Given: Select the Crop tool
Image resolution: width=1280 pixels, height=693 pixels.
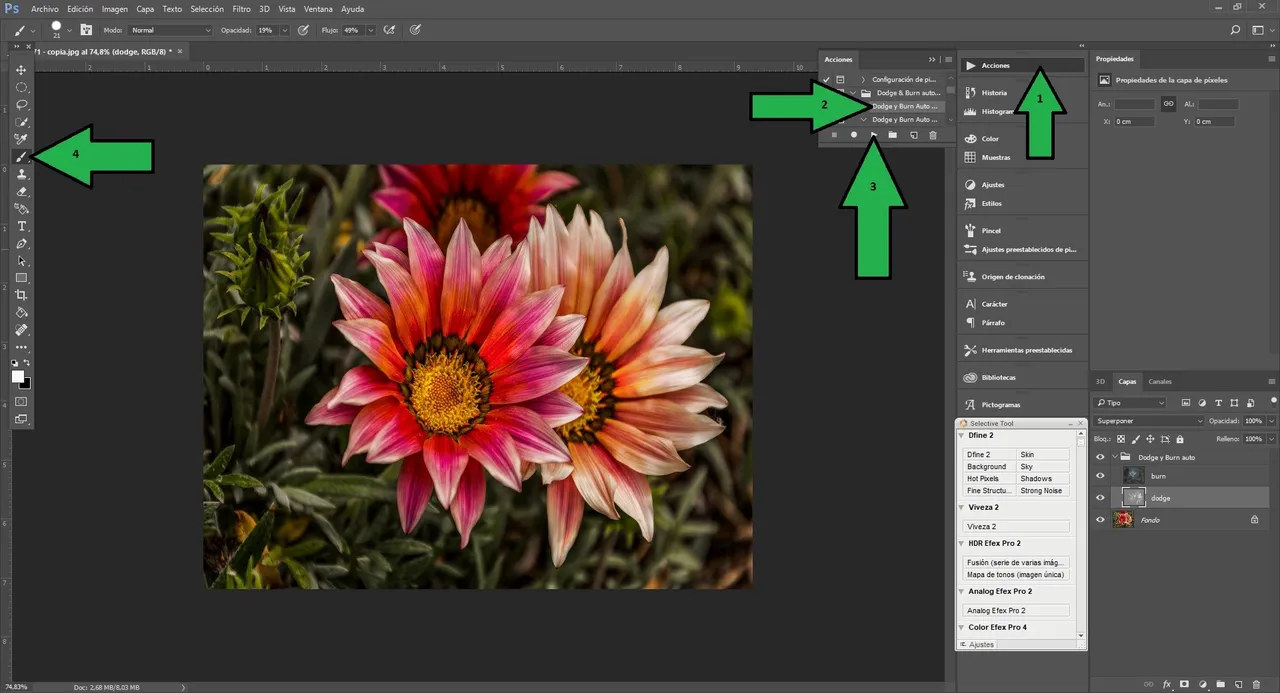Looking at the screenshot, I should pos(21,295).
